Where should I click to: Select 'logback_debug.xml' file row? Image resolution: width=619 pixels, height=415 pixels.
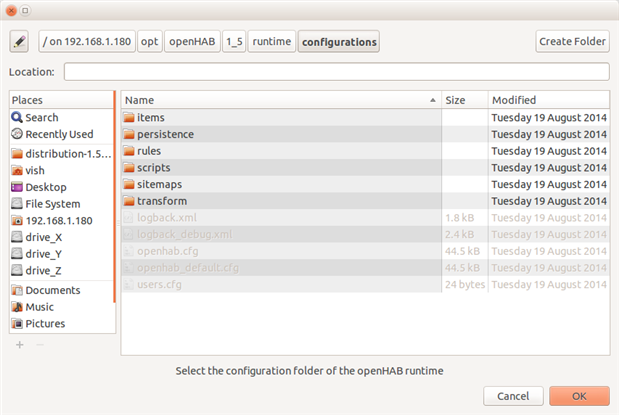coord(365,235)
